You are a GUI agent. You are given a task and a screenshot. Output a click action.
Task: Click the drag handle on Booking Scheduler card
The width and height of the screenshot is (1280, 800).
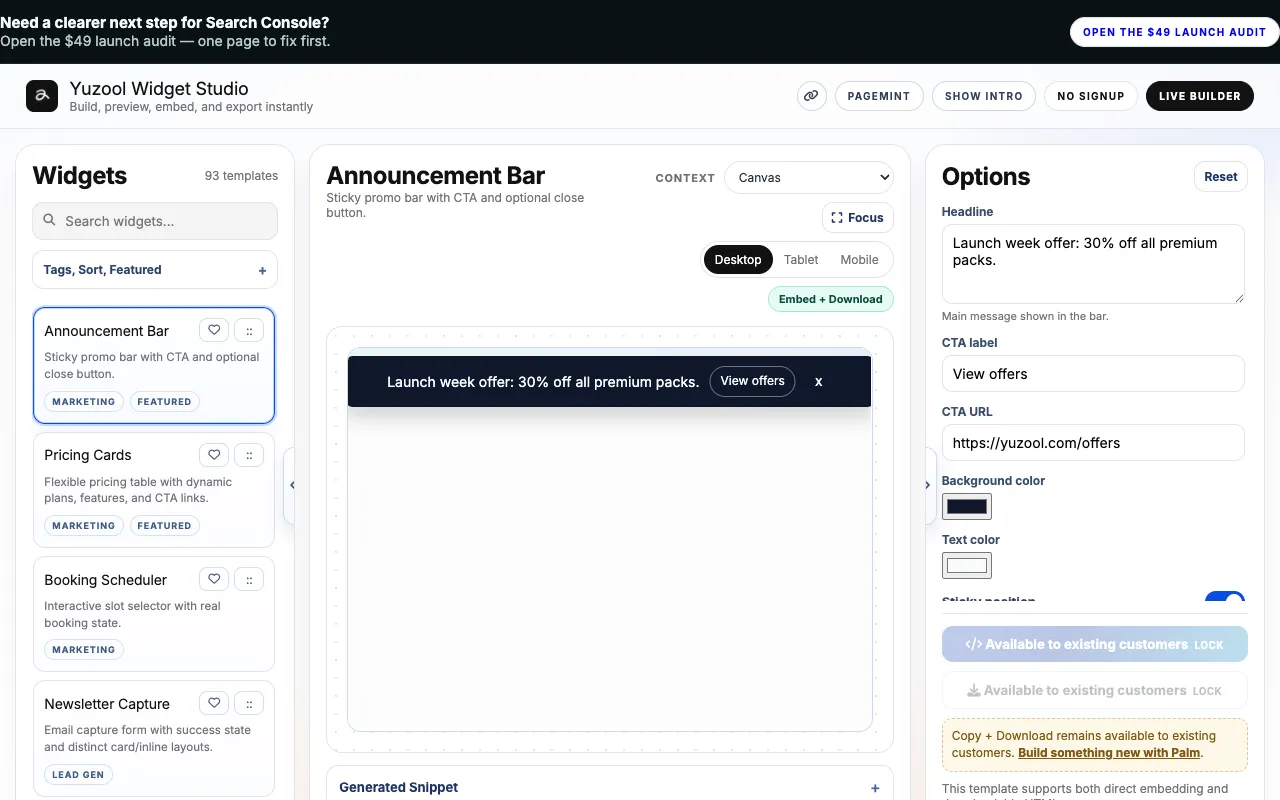click(x=249, y=579)
